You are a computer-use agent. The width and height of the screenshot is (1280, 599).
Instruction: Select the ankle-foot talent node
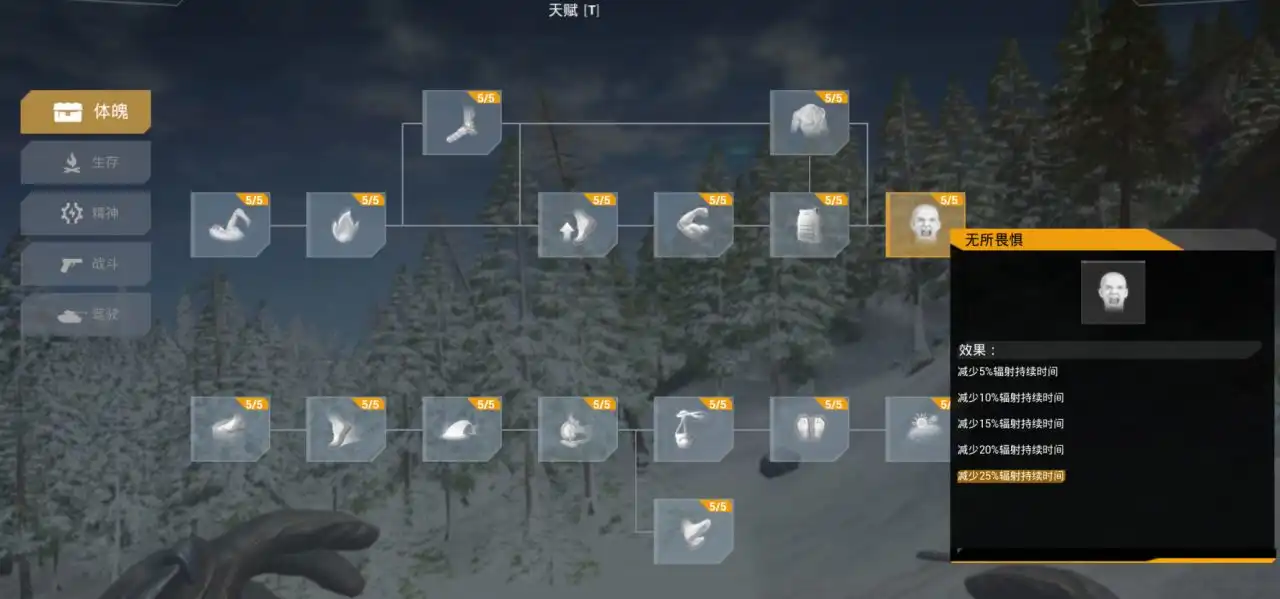(x=462, y=123)
